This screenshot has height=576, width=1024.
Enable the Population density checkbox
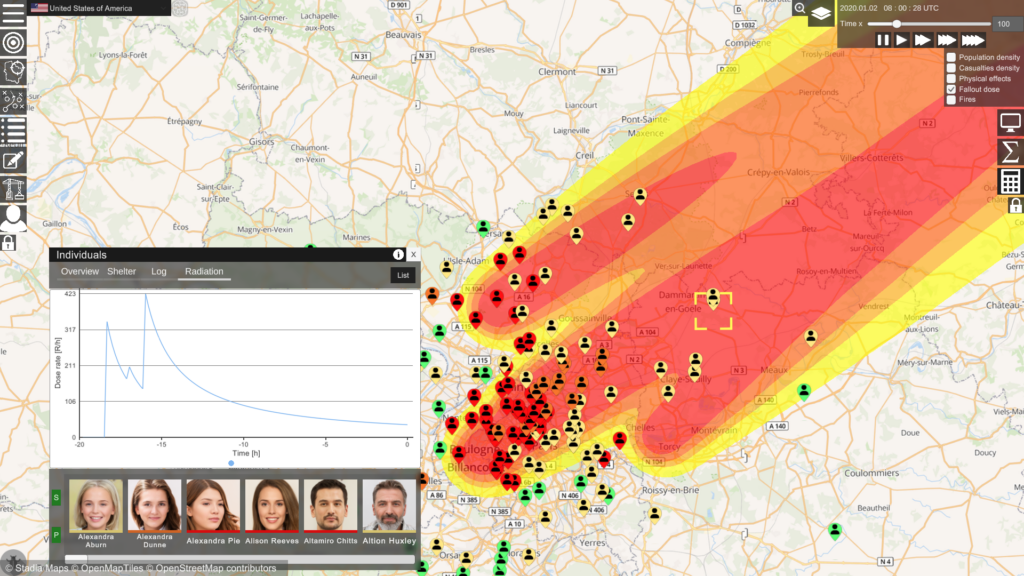[951, 58]
